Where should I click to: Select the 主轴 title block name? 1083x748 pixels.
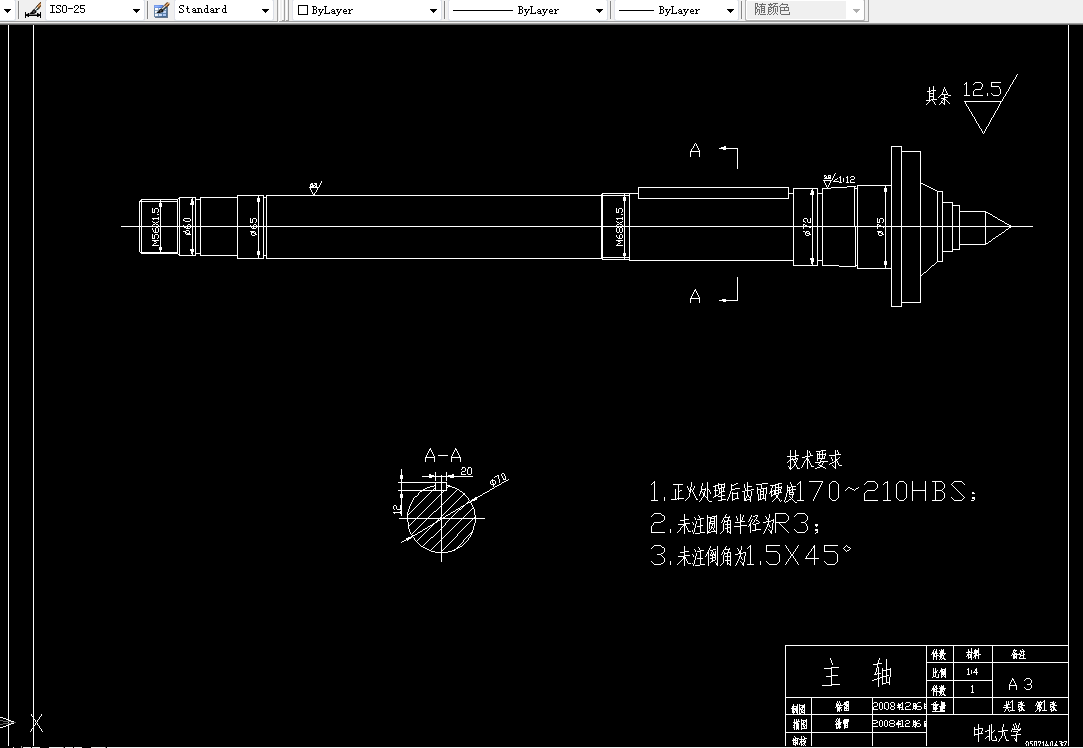(856, 673)
